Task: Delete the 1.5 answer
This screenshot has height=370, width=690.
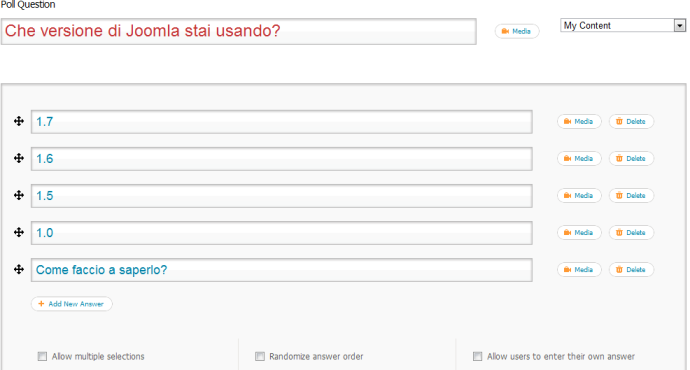Action: pos(631,195)
